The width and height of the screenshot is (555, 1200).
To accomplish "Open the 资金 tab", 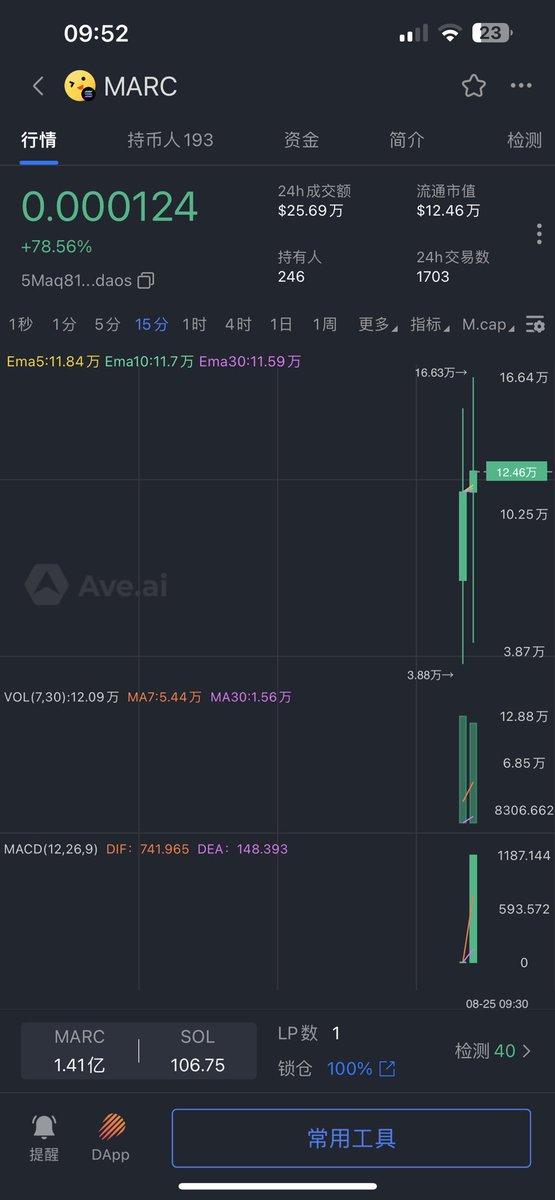I will [301, 140].
